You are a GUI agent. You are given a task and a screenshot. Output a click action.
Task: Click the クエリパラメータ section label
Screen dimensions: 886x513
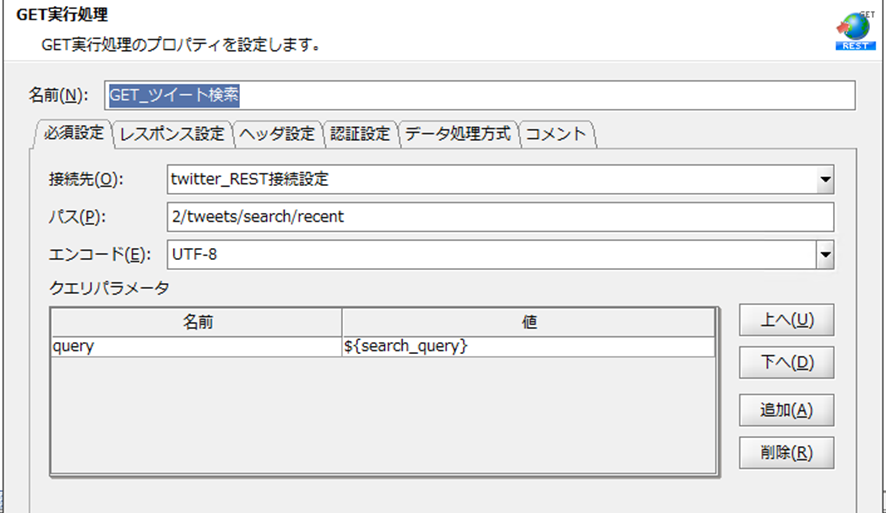coord(109,288)
